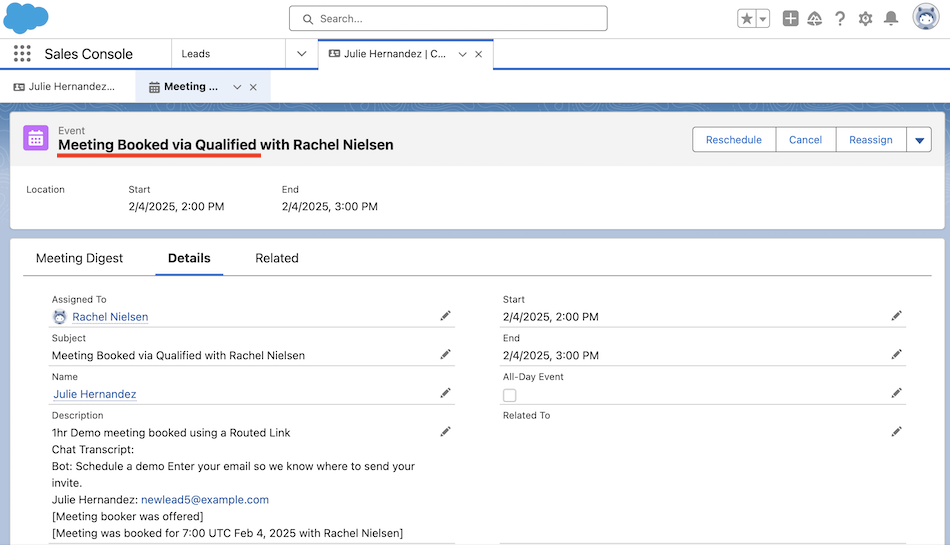This screenshot has height=545, width=950.
Task: Edit the Start field pencil in Details
Action: (897, 315)
